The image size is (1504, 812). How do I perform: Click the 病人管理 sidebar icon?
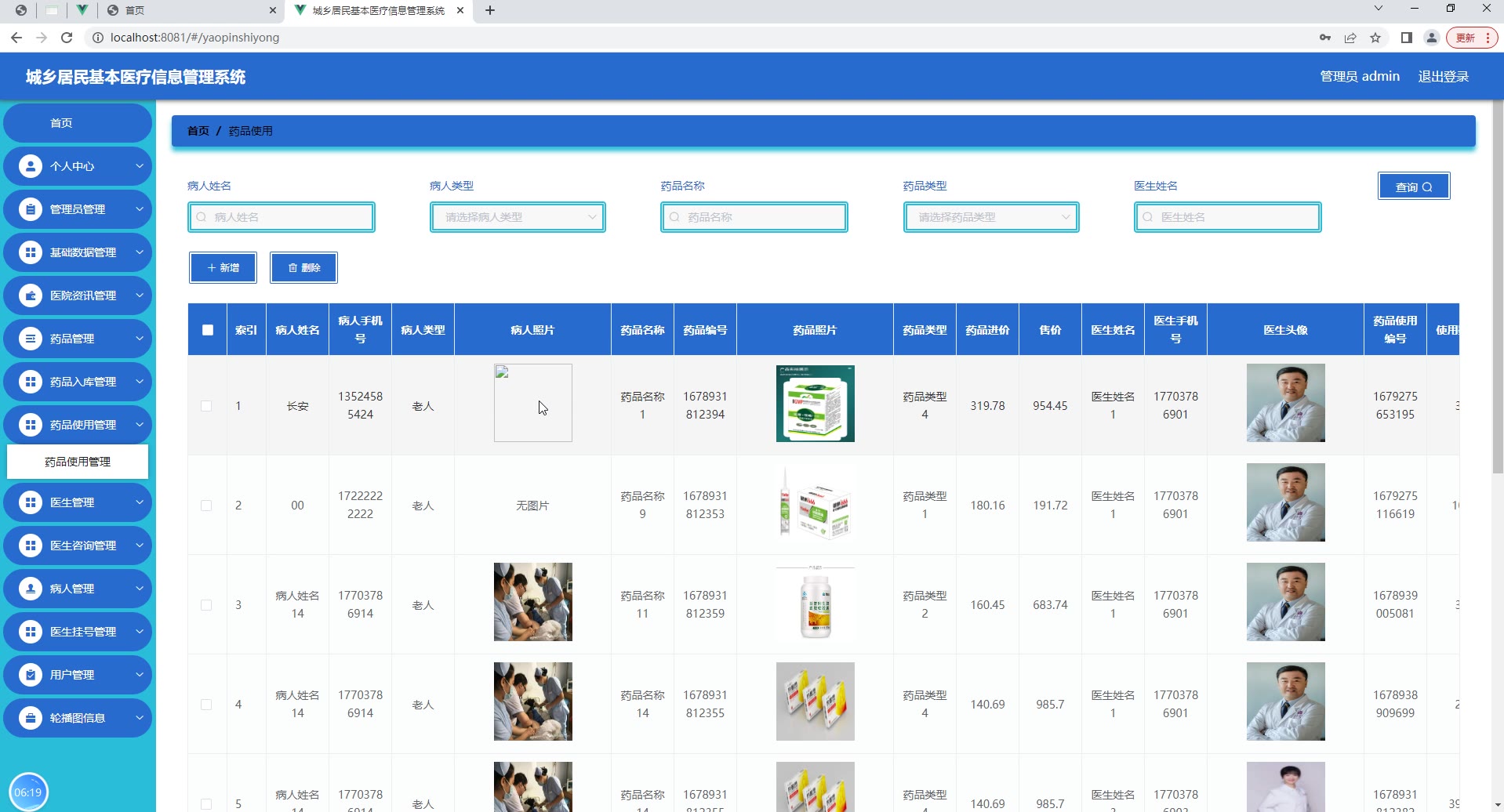[31, 589]
